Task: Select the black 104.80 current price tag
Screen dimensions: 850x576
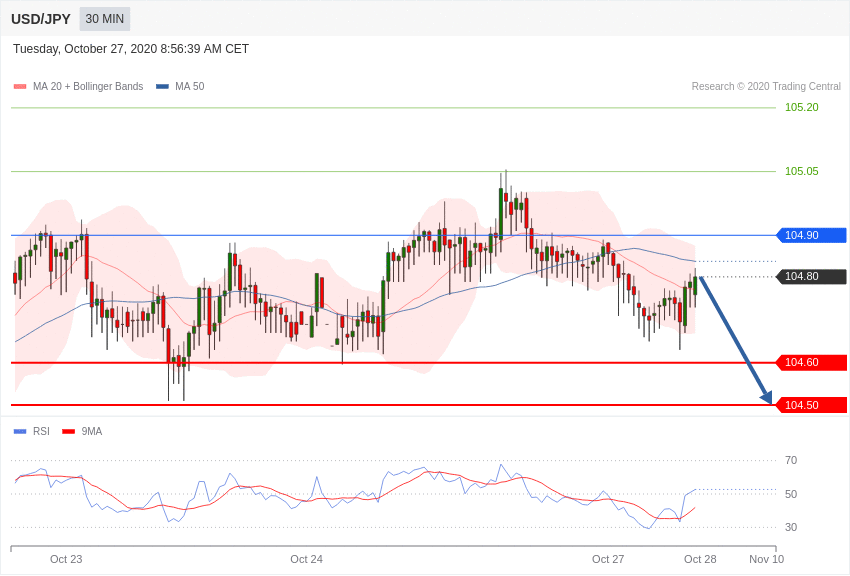Action: (x=811, y=276)
